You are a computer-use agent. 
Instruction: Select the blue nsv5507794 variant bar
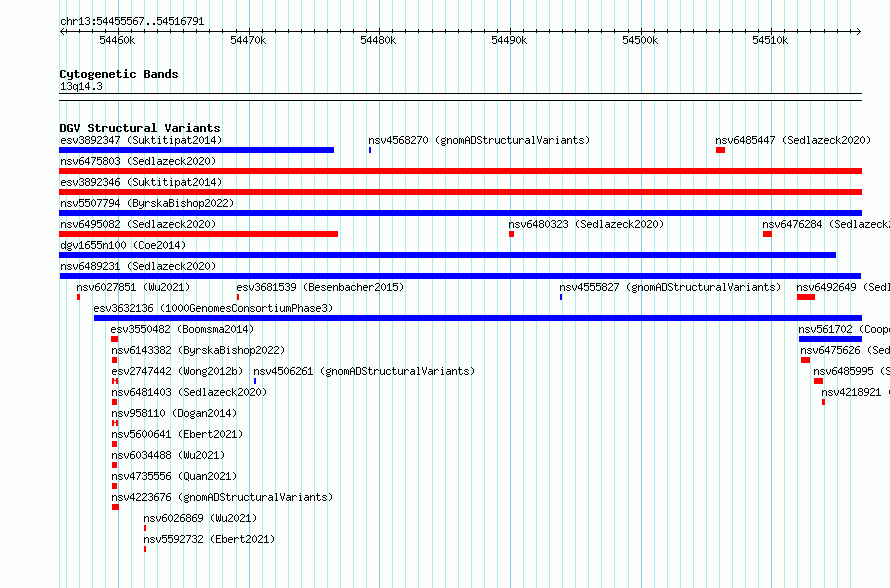point(460,213)
